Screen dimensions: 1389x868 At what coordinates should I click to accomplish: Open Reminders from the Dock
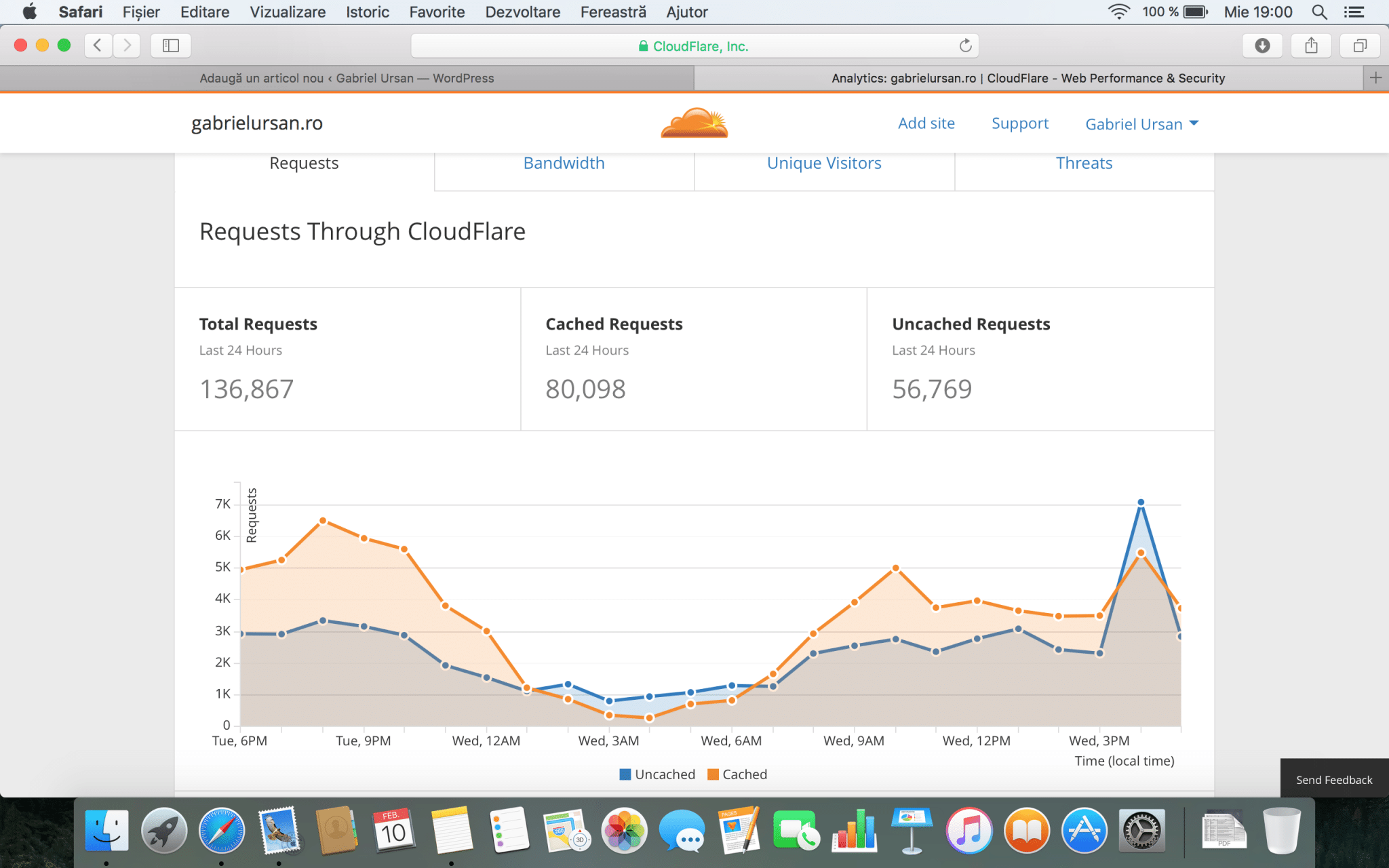[x=509, y=831]
